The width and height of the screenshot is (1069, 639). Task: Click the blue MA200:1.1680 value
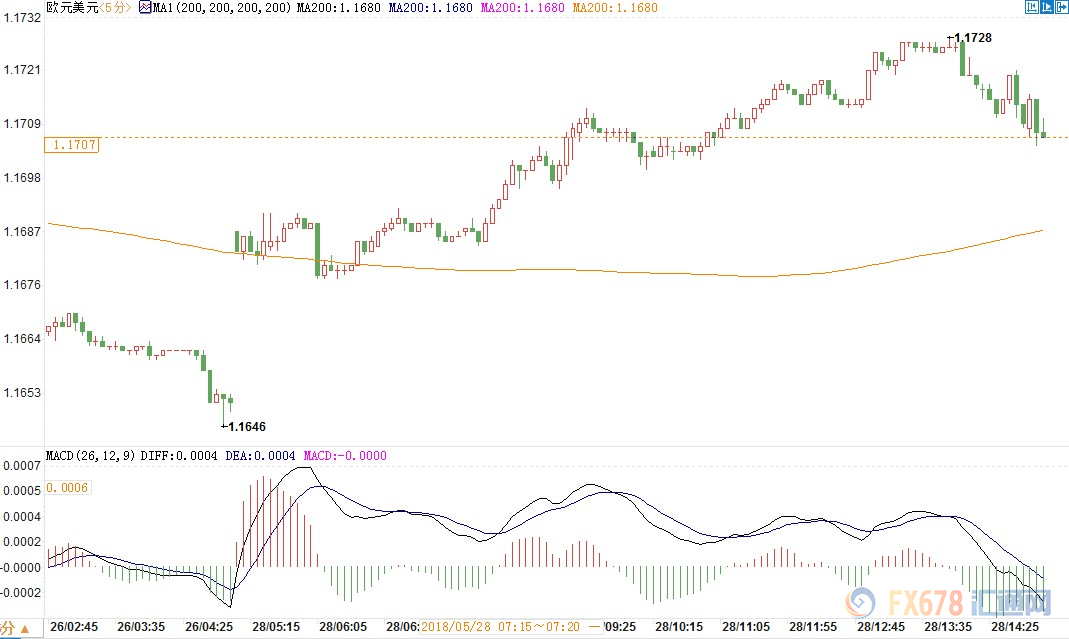(430, 8)
